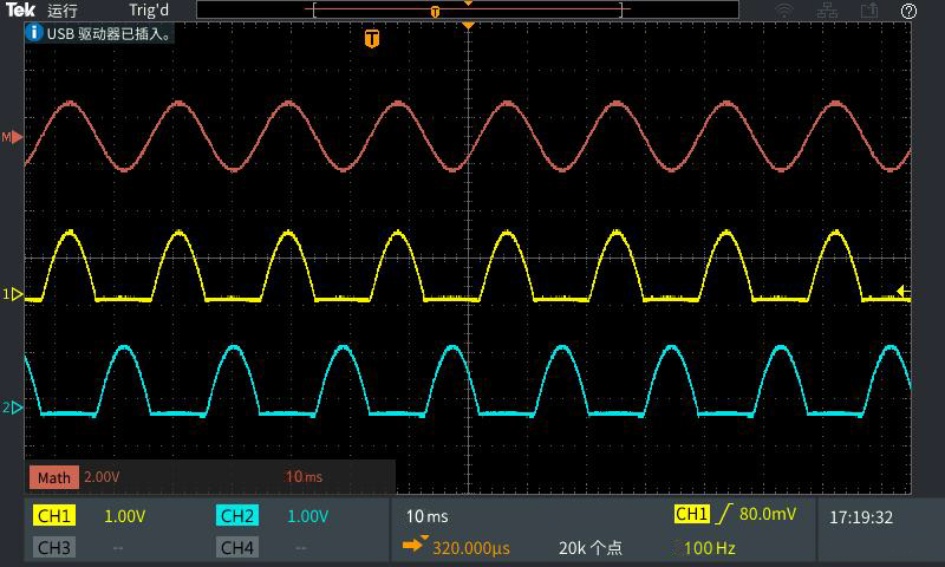Open the Math waveform badge

54,477
